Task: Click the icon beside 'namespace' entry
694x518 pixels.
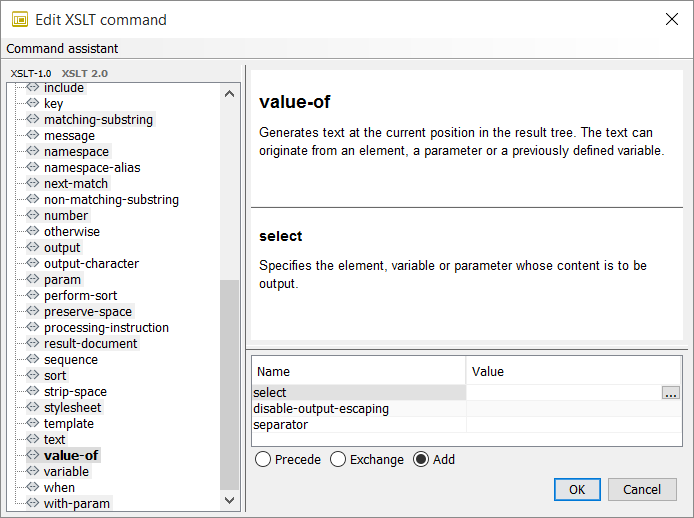Action: tap(32, 152)
